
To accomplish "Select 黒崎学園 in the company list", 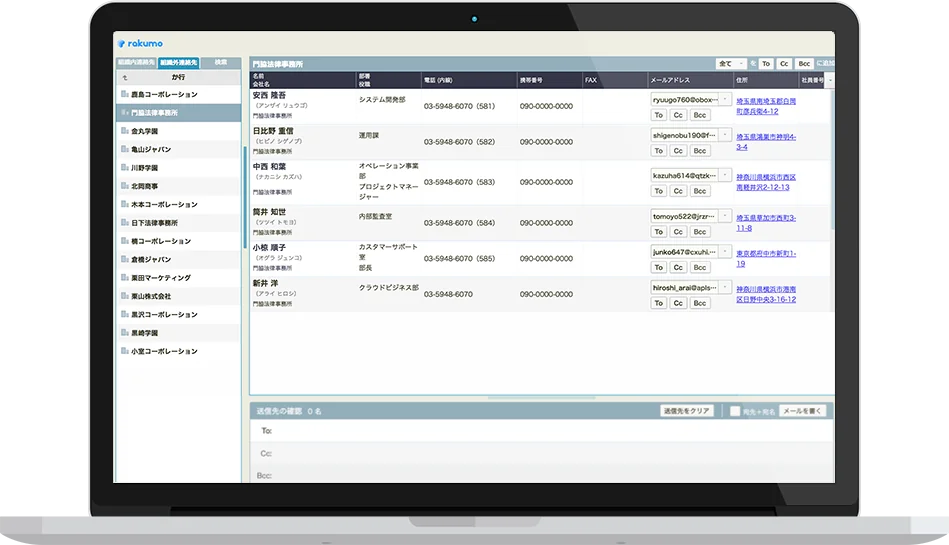I will [179, 332].
